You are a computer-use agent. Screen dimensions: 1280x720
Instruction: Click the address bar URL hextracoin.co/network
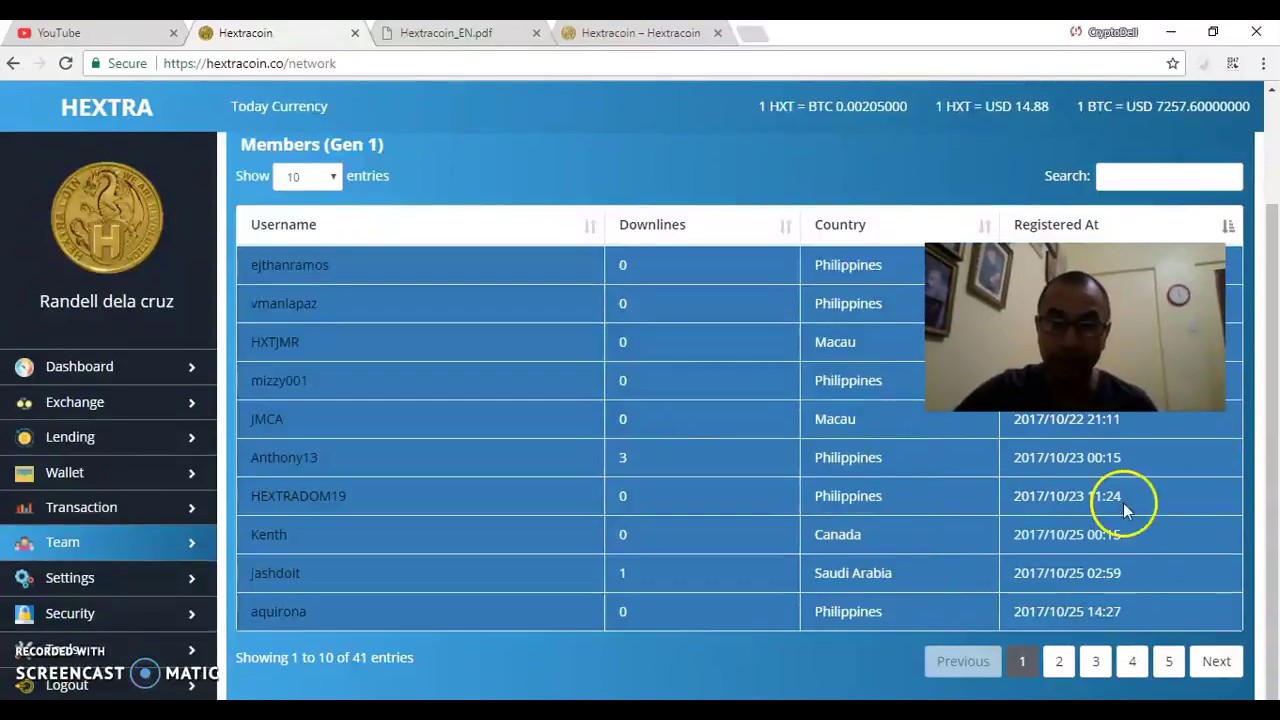(249, 63)
